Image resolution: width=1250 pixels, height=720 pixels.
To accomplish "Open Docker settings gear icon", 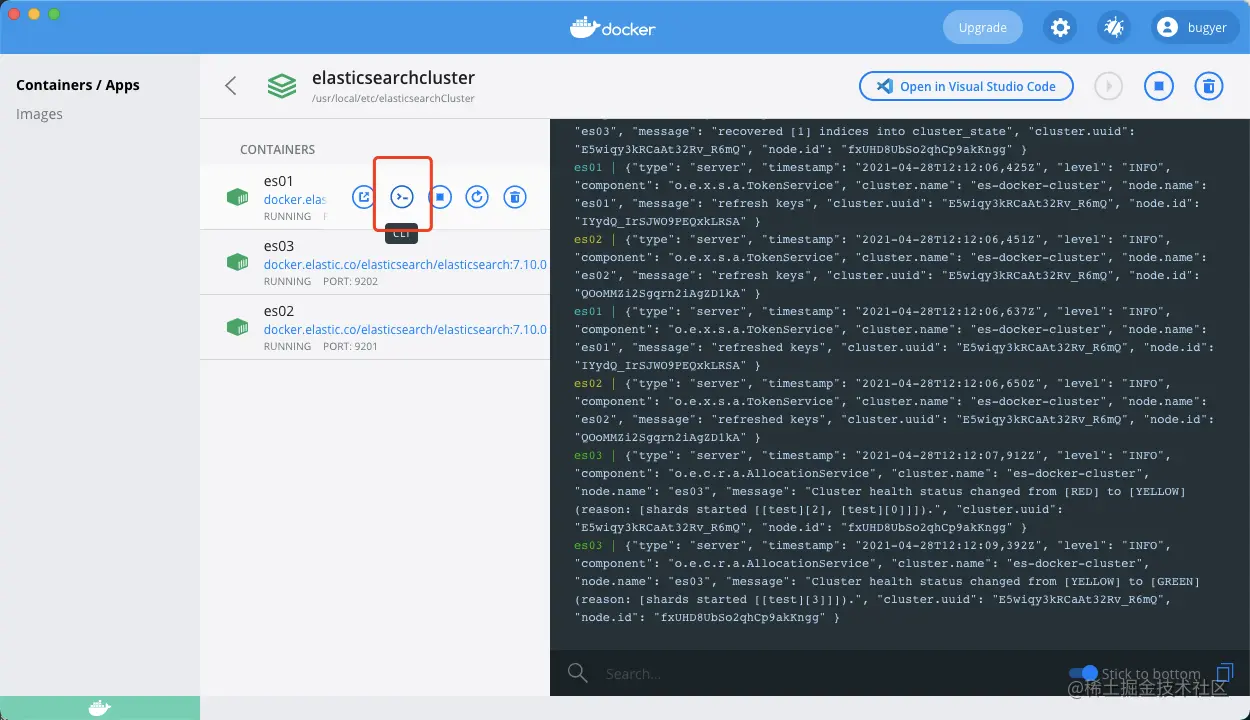I will click(1060, 28).
